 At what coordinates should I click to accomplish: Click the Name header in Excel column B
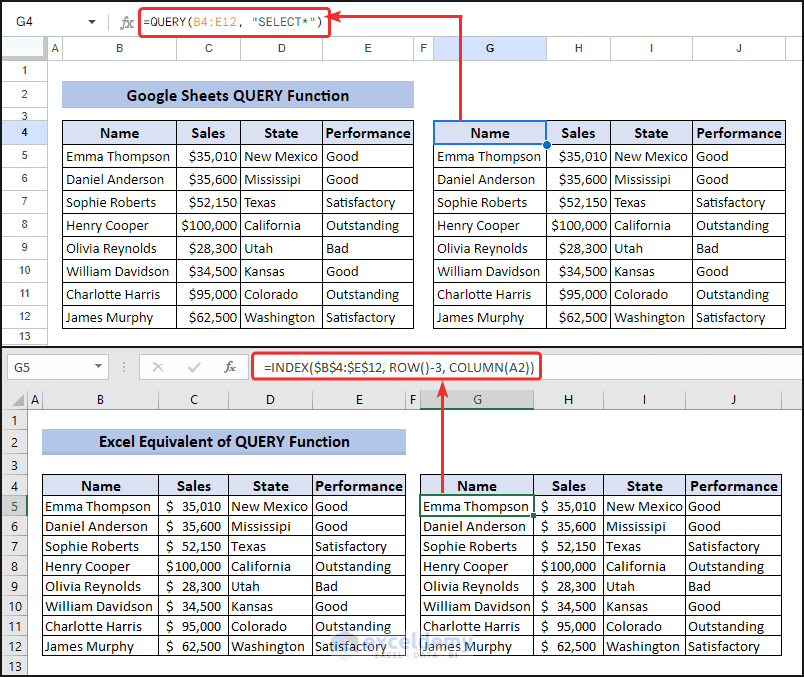[x=101, y=486]
